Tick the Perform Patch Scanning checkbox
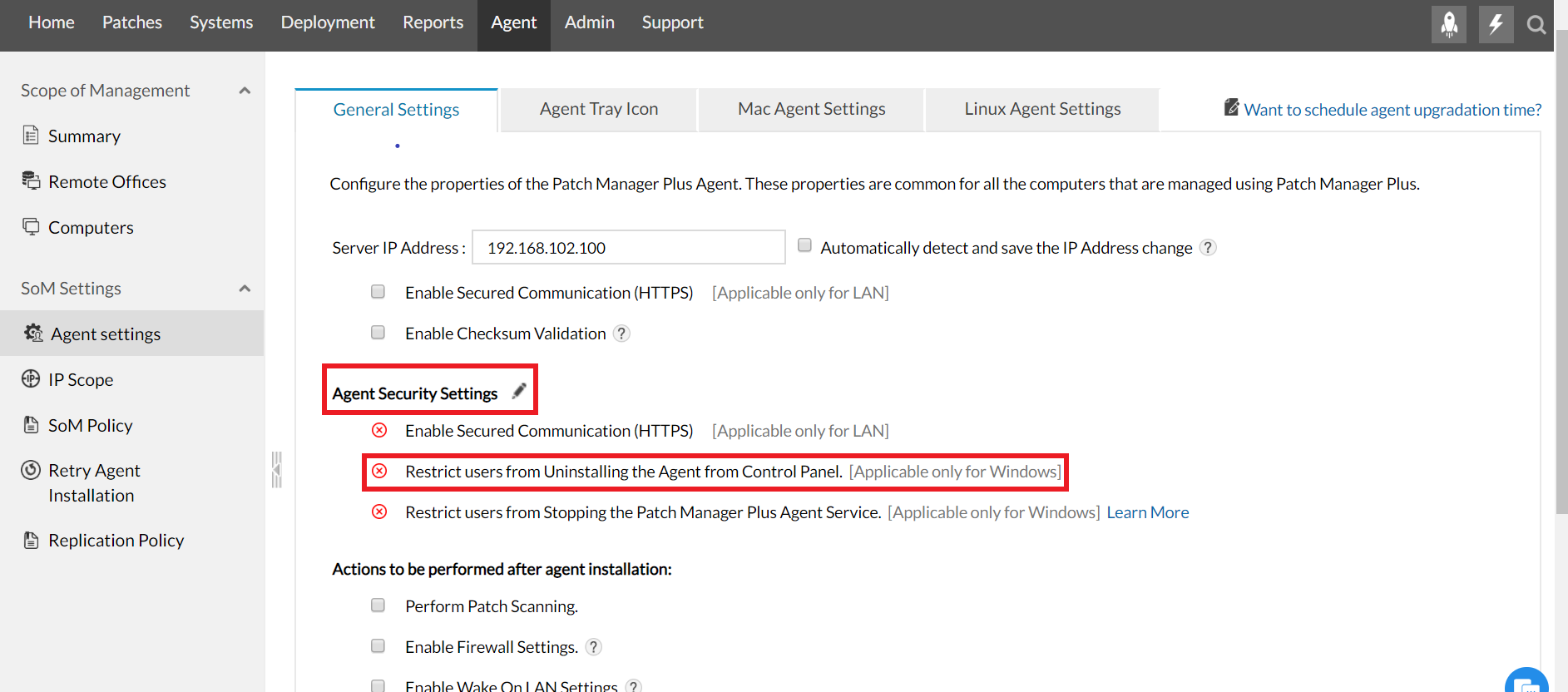Screen dimensions: 1568x692 pos(378,605)
